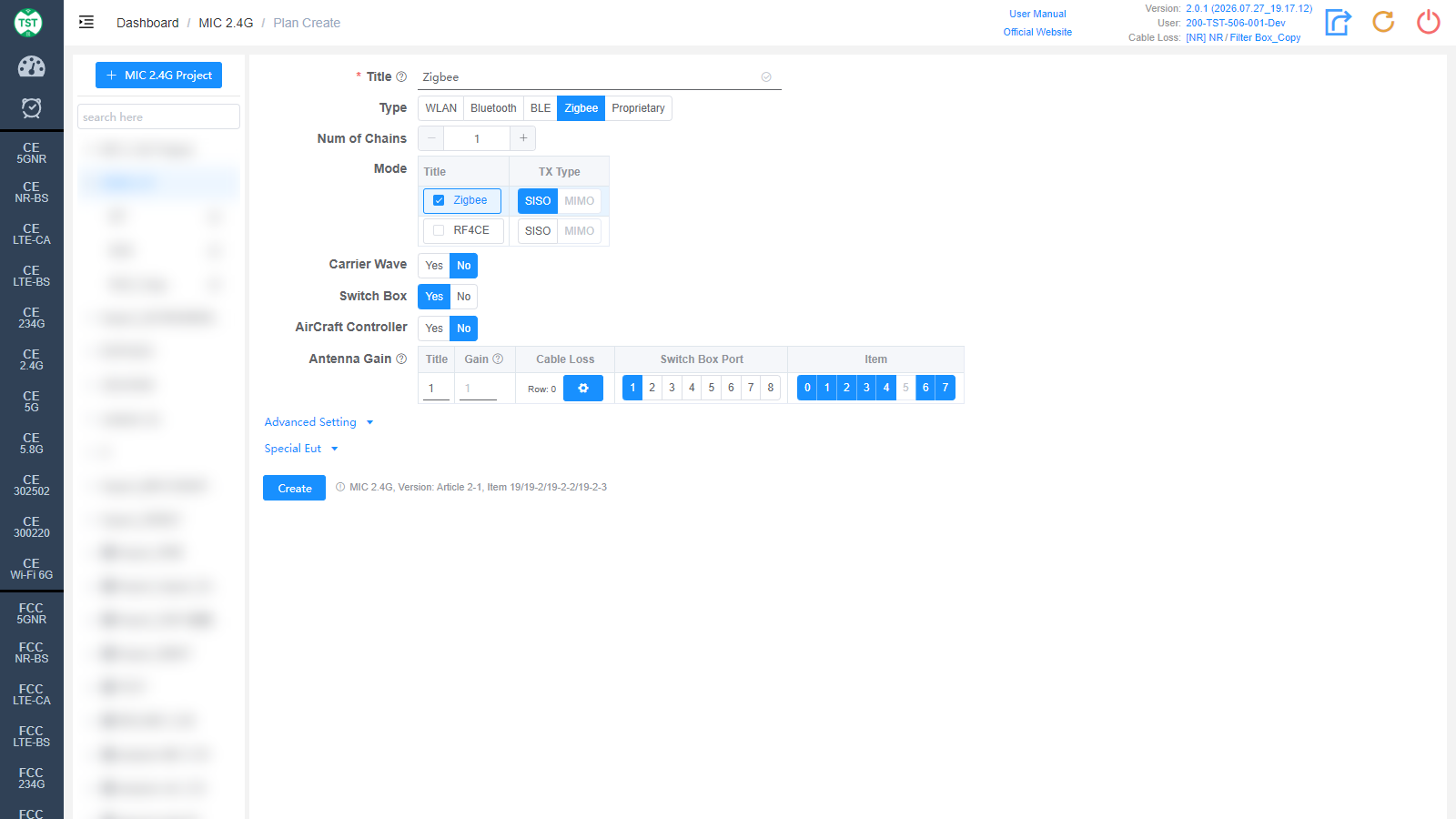The height and width of the screenshot is (819, 1456).
Task: Click the search here input field
Action: [x=158, y=116]
